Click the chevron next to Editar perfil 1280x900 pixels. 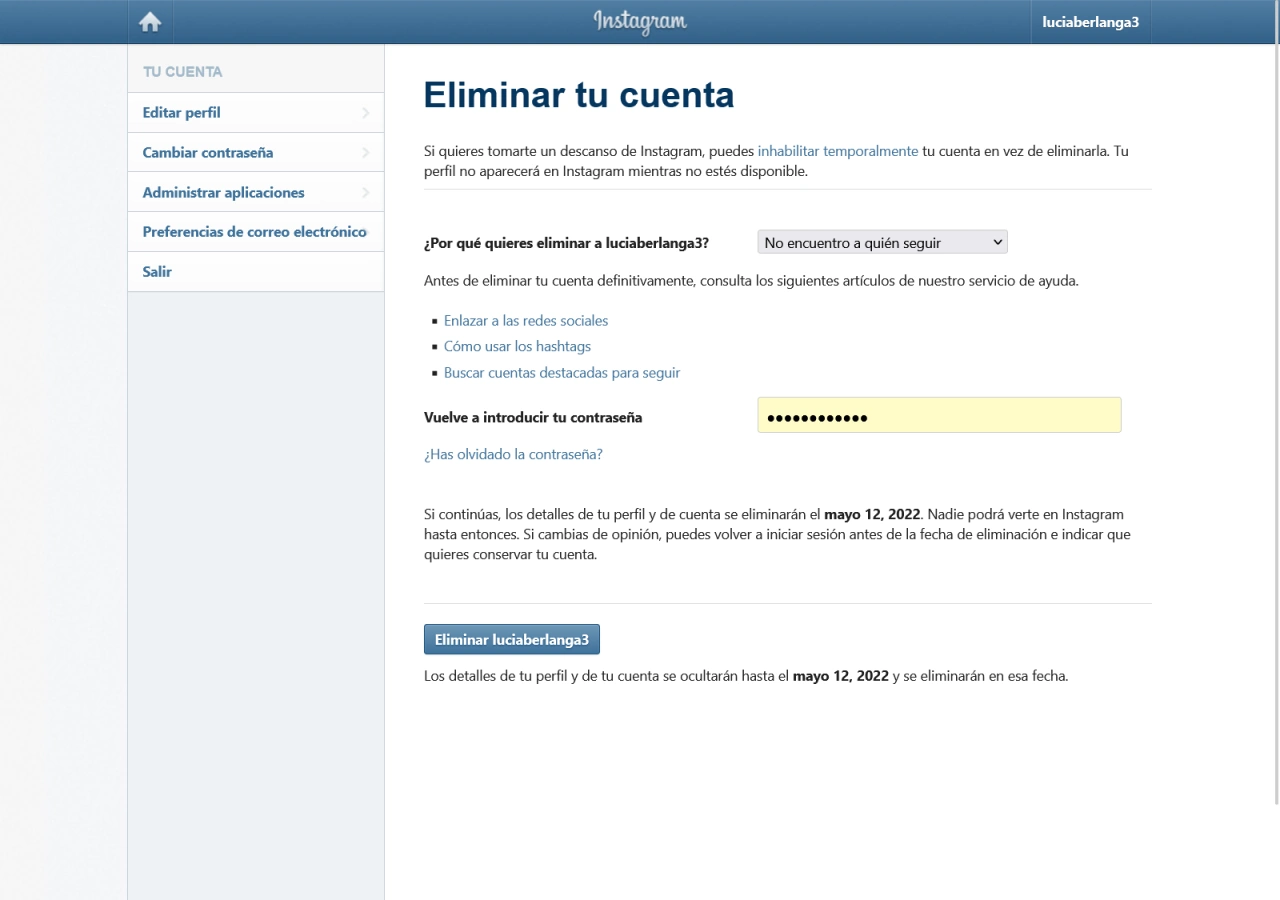click(366, 113)
